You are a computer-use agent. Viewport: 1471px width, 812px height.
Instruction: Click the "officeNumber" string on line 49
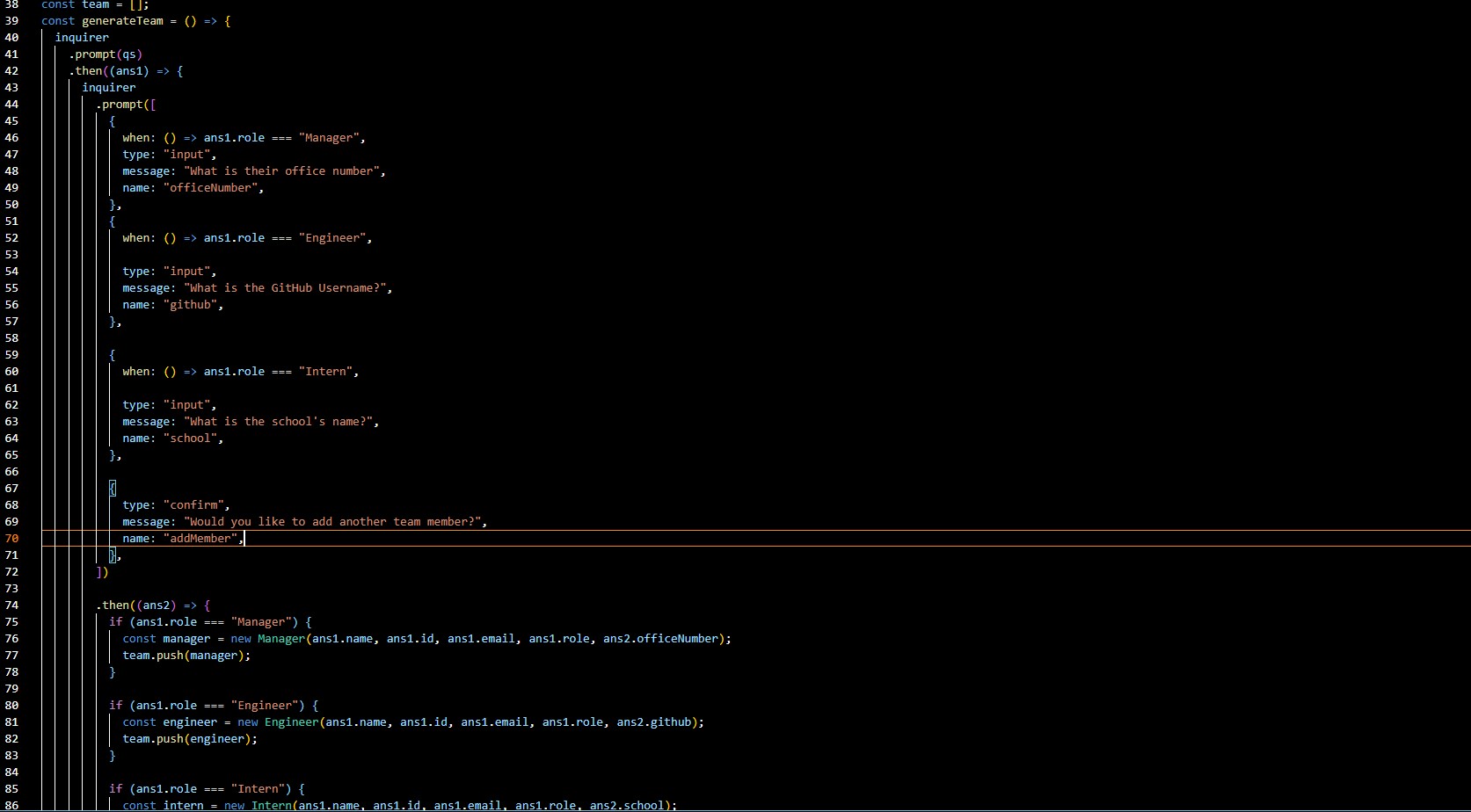pos(210,188)
